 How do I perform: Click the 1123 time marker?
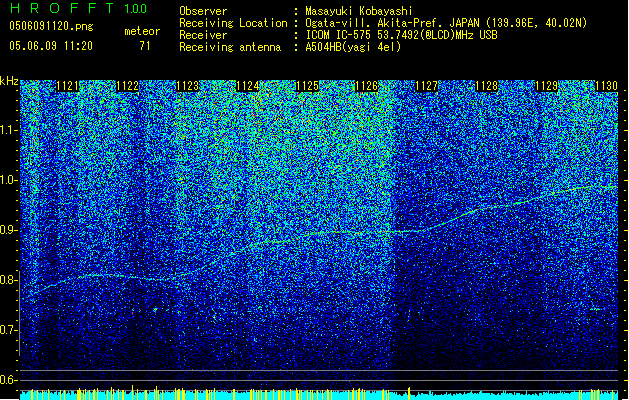(x=187, y=86)
